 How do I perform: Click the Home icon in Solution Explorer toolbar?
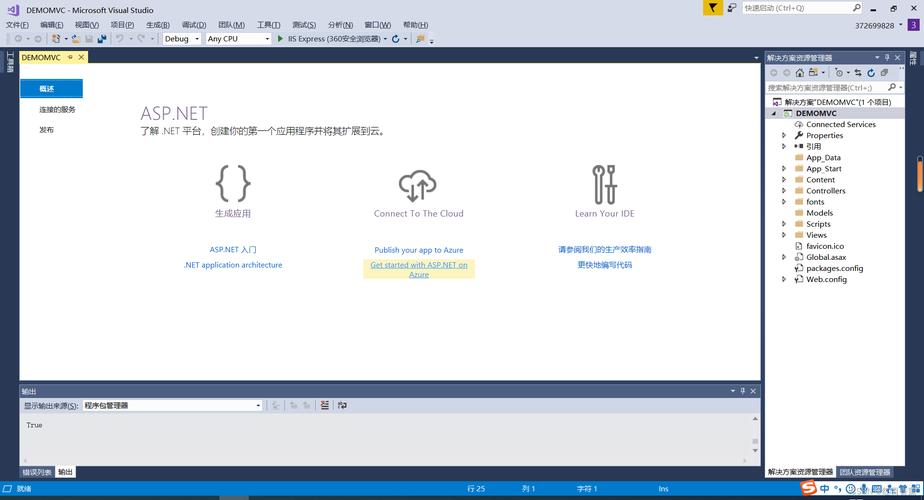(x=800, y=73)
